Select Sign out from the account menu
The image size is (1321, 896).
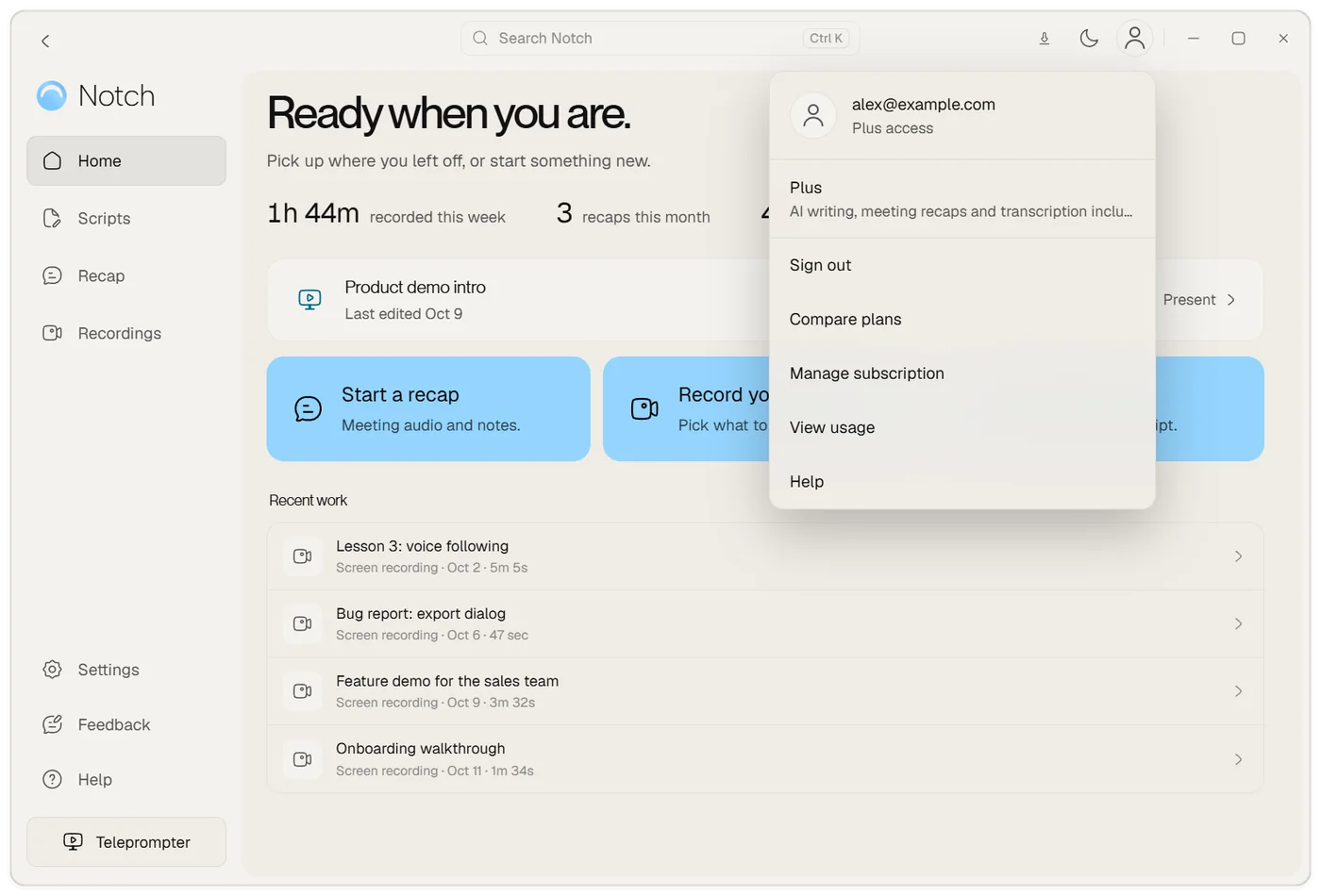coord(962,266)
